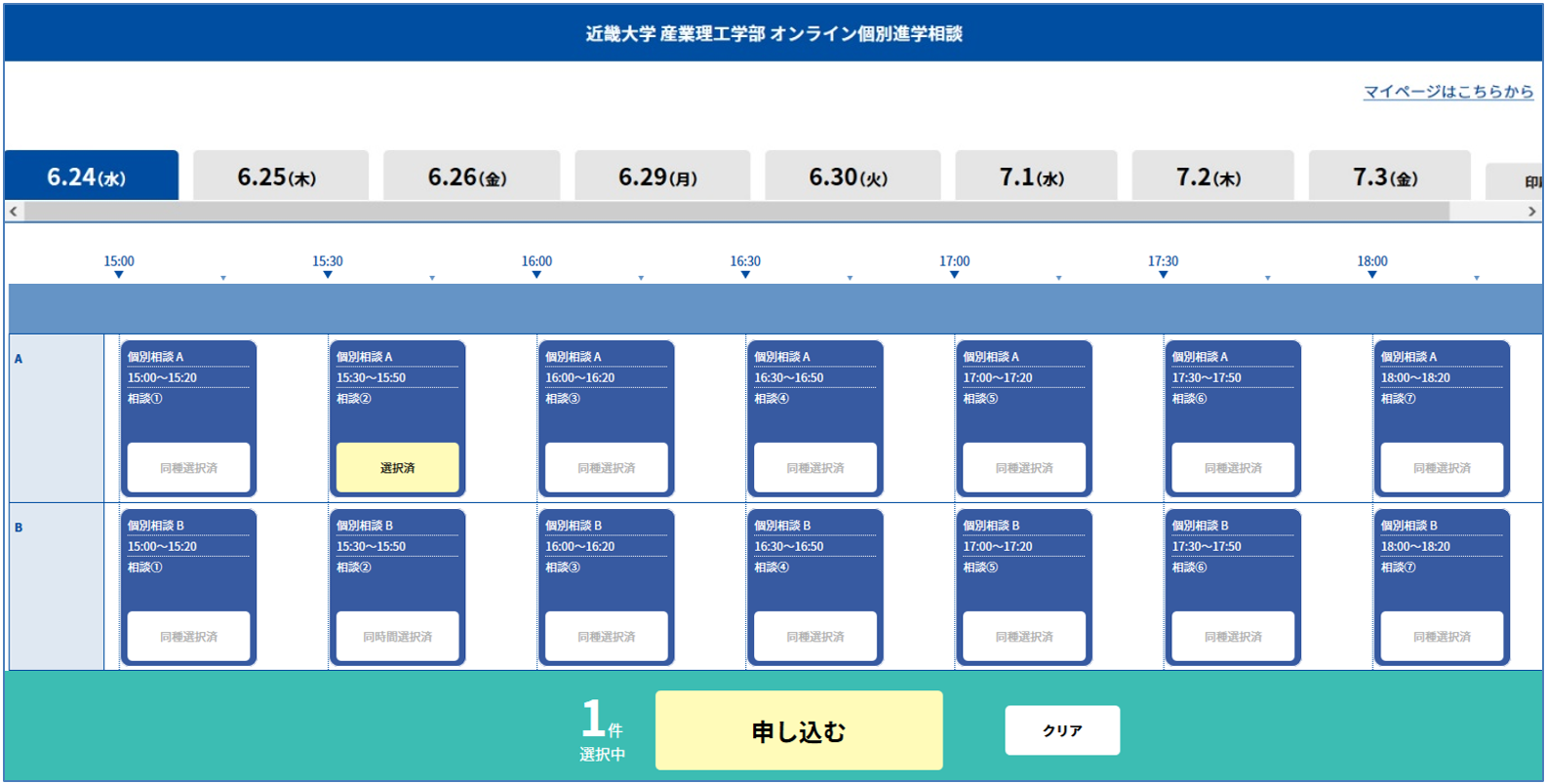Image resolution: width=1546 pixels, height=784 pixels.
Task: Reset selection with クリア button
Action: coord(1062,730)
